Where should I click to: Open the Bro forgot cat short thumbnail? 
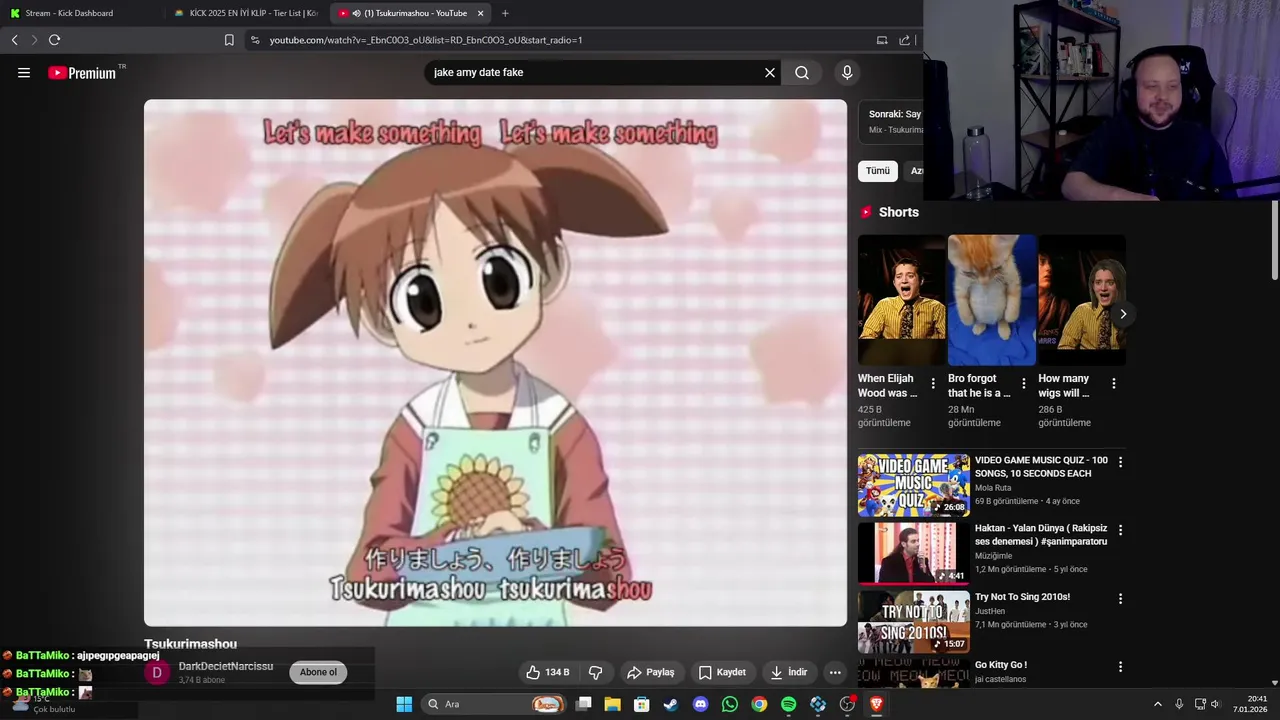click(991, 300)
